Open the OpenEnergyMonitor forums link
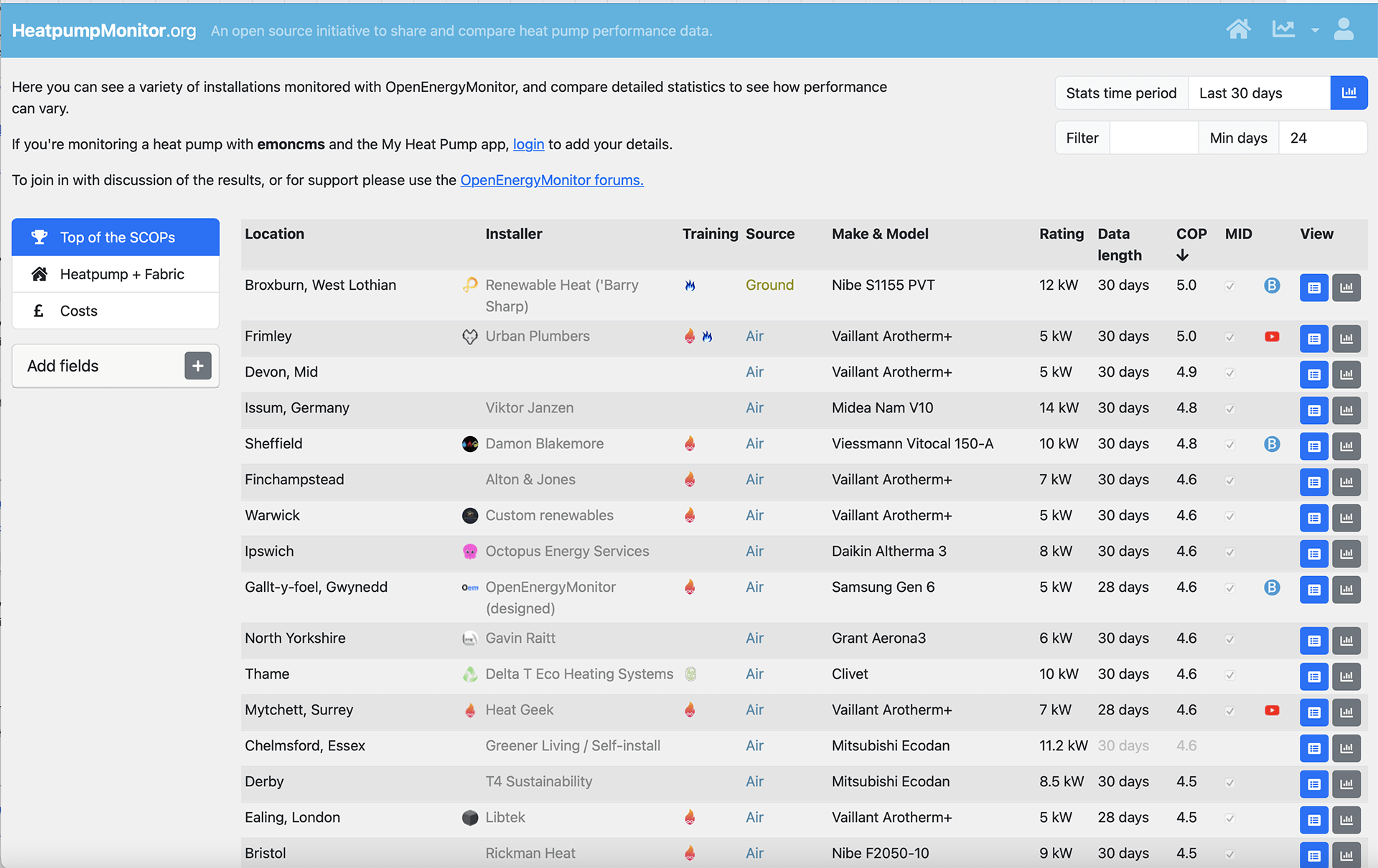Viewport: 1378px width, 868px height. click(552, 180)
